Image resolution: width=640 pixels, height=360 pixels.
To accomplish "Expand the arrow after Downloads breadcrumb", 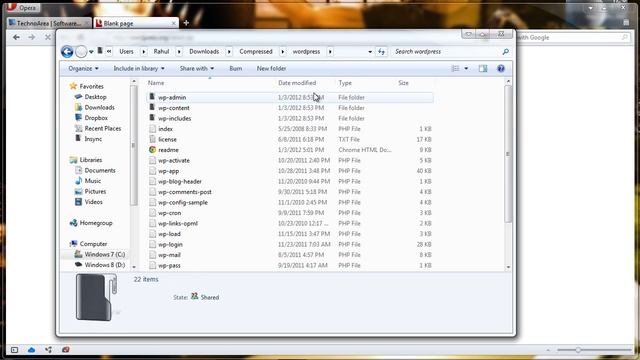I will click(x=229, y=52).
